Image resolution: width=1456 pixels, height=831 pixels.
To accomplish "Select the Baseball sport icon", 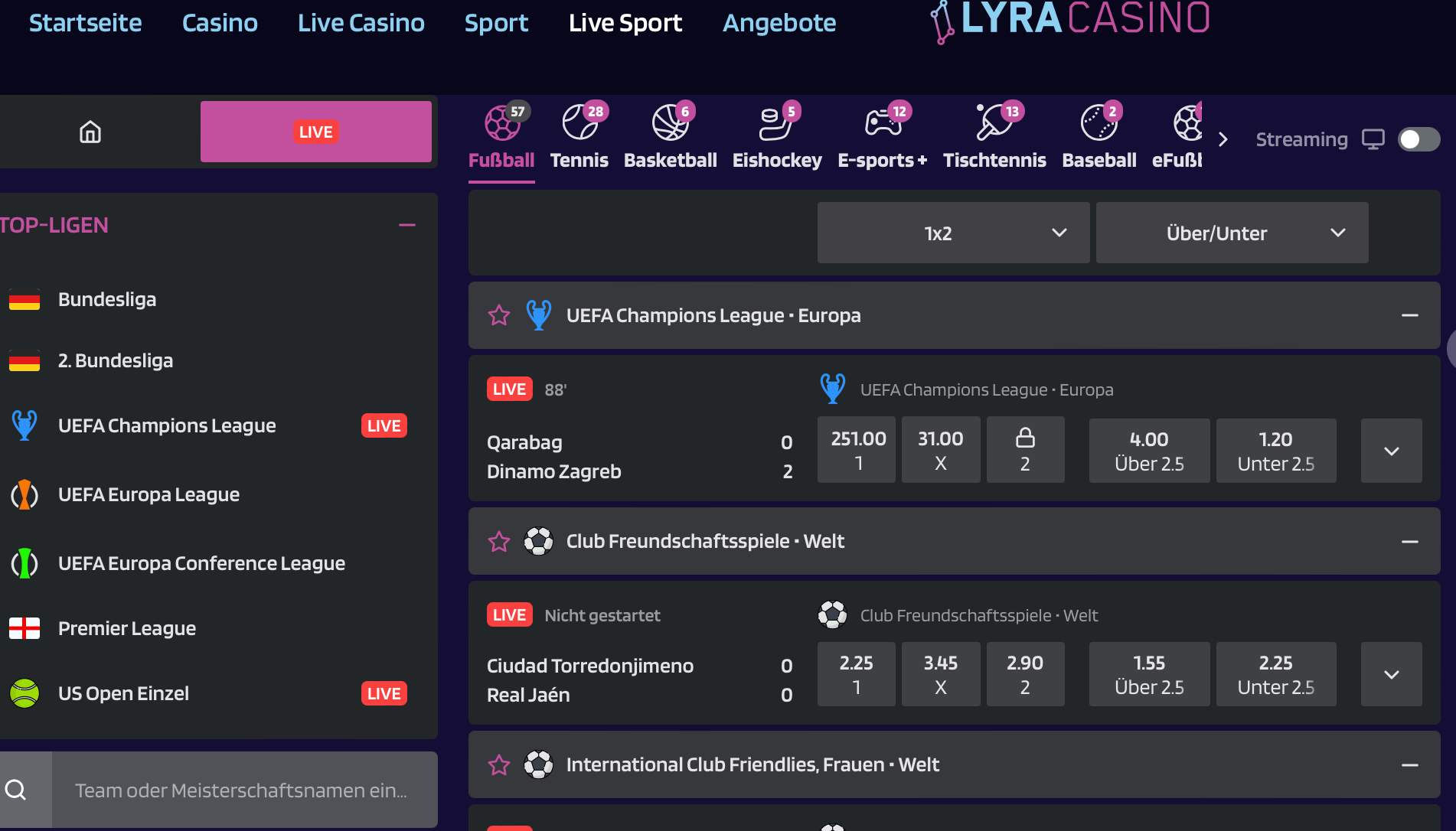I will click(1099, 123).
